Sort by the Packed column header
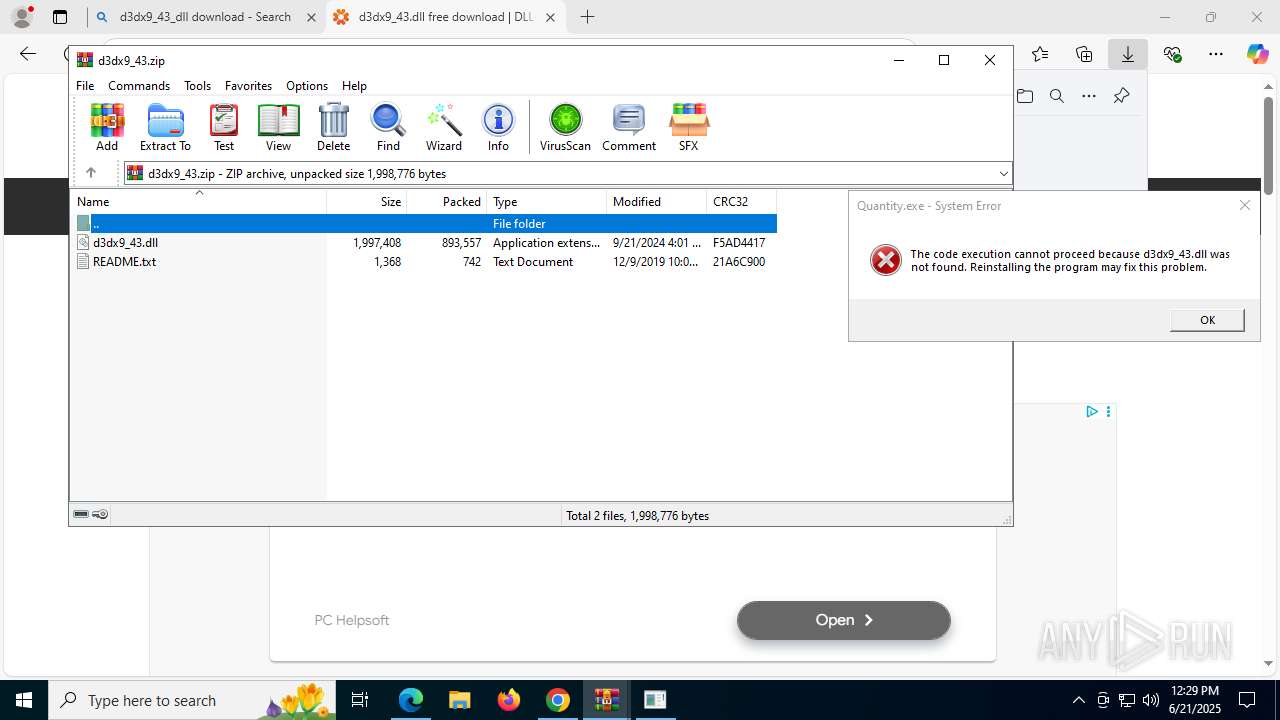The width and height of the screenshot is (1280, 720). pyautogui.click(x=447, y=201)
